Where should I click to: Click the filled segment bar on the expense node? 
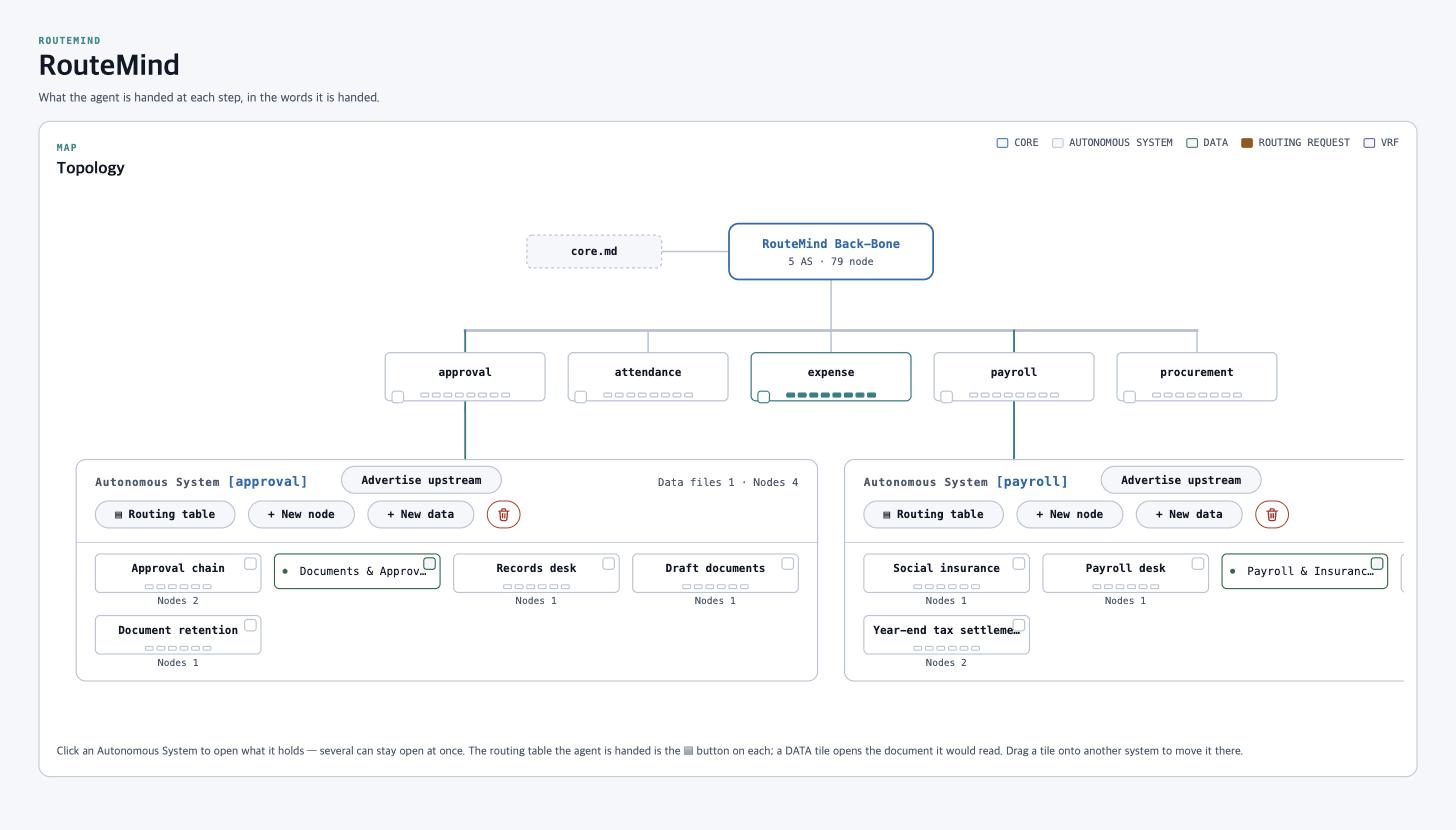pos(831,395)
